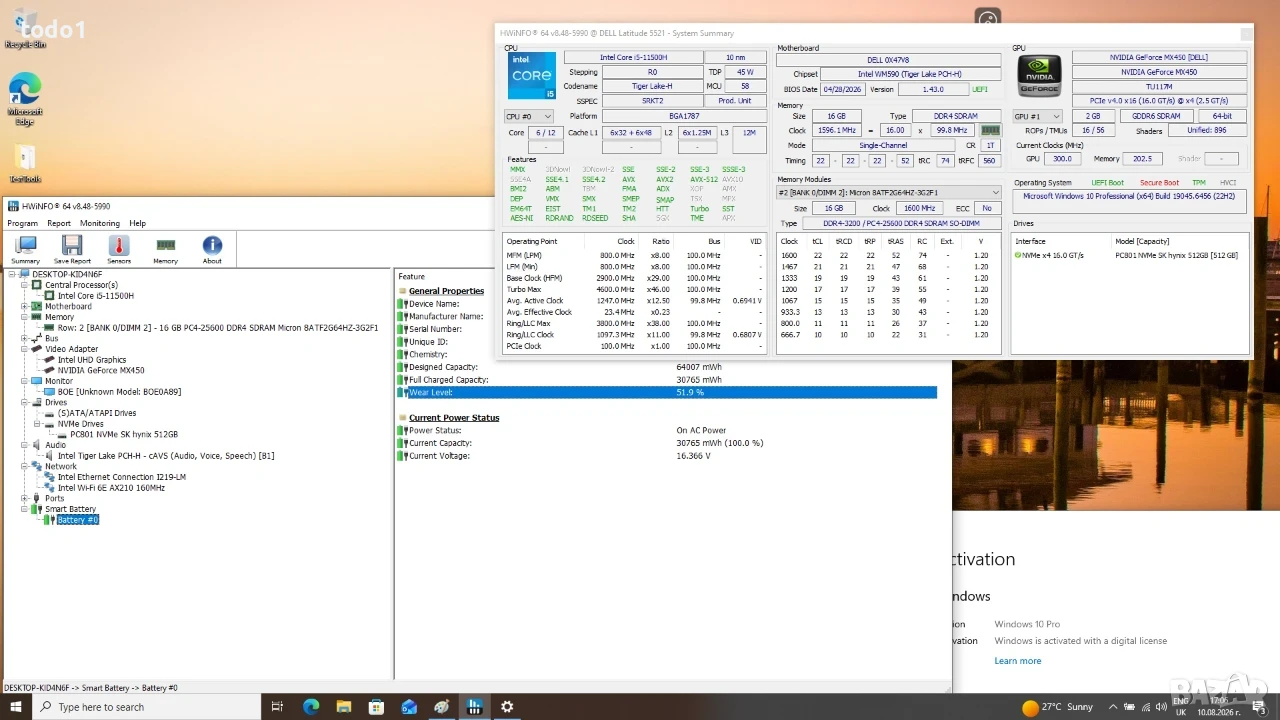The image size is (1280, 720).
Task: Select the Memory Row: 2 BANK 0/DIMM 2 entry
Action: tap(218, 328)
